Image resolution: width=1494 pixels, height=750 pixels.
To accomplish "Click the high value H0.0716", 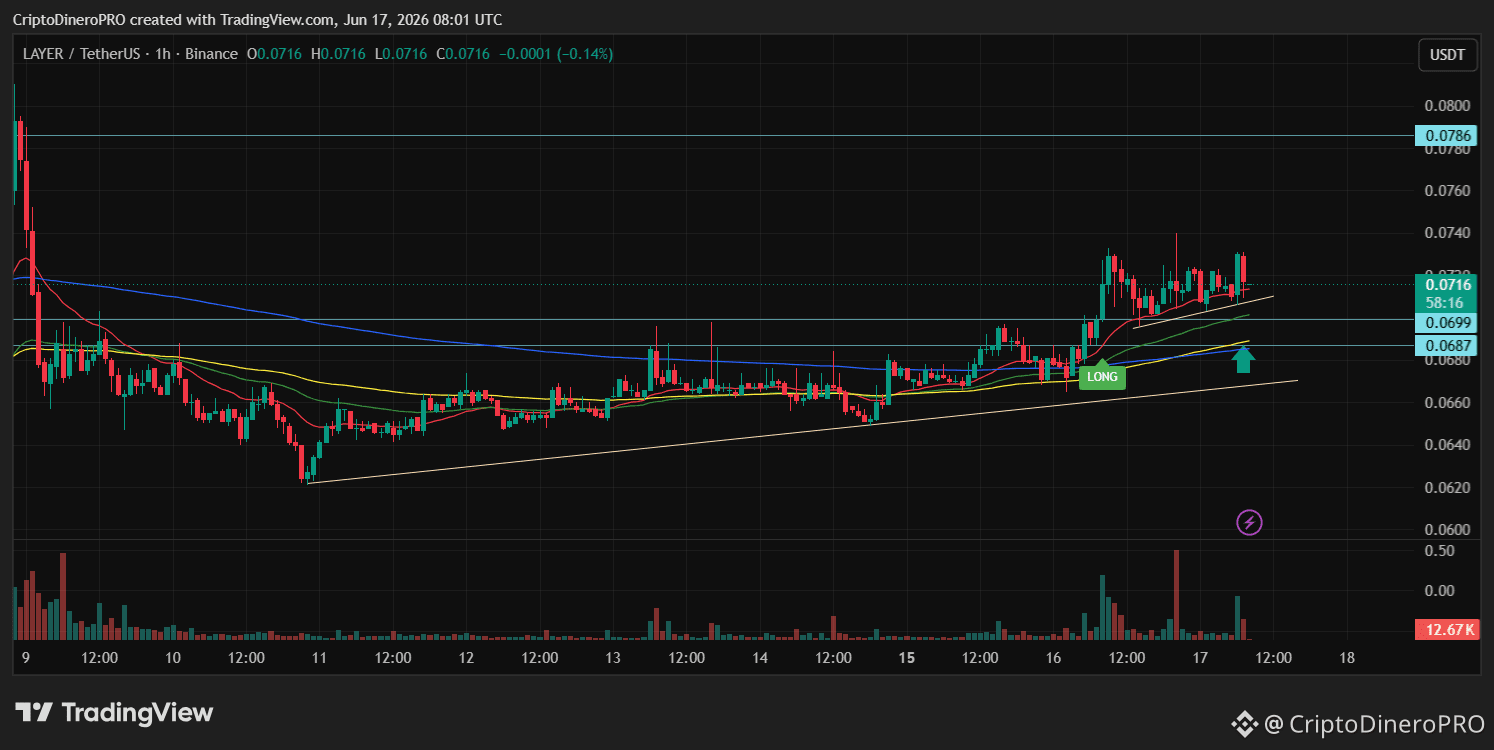I will [339, 54].
